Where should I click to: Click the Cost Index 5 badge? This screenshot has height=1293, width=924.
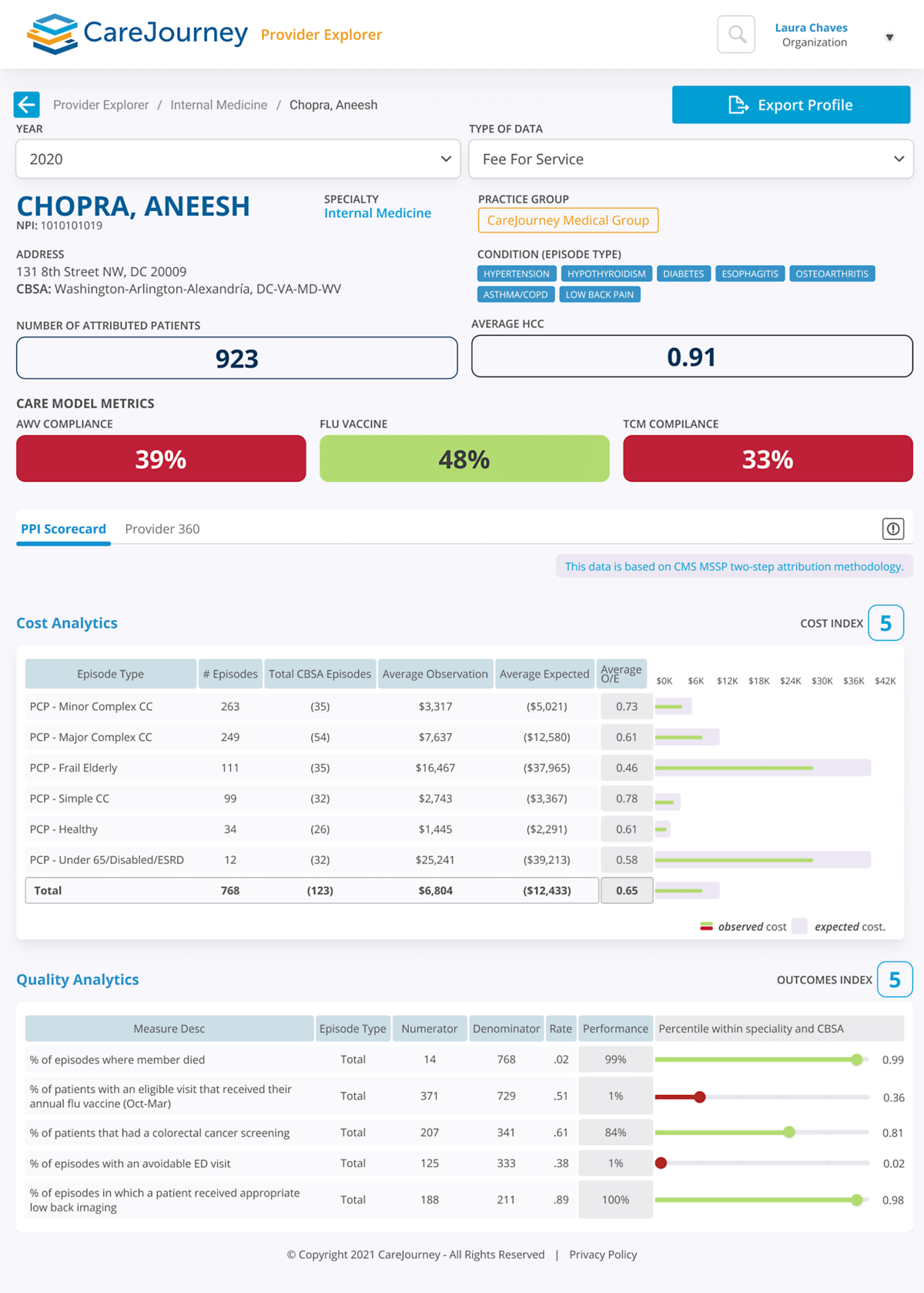tap(885, 623)
